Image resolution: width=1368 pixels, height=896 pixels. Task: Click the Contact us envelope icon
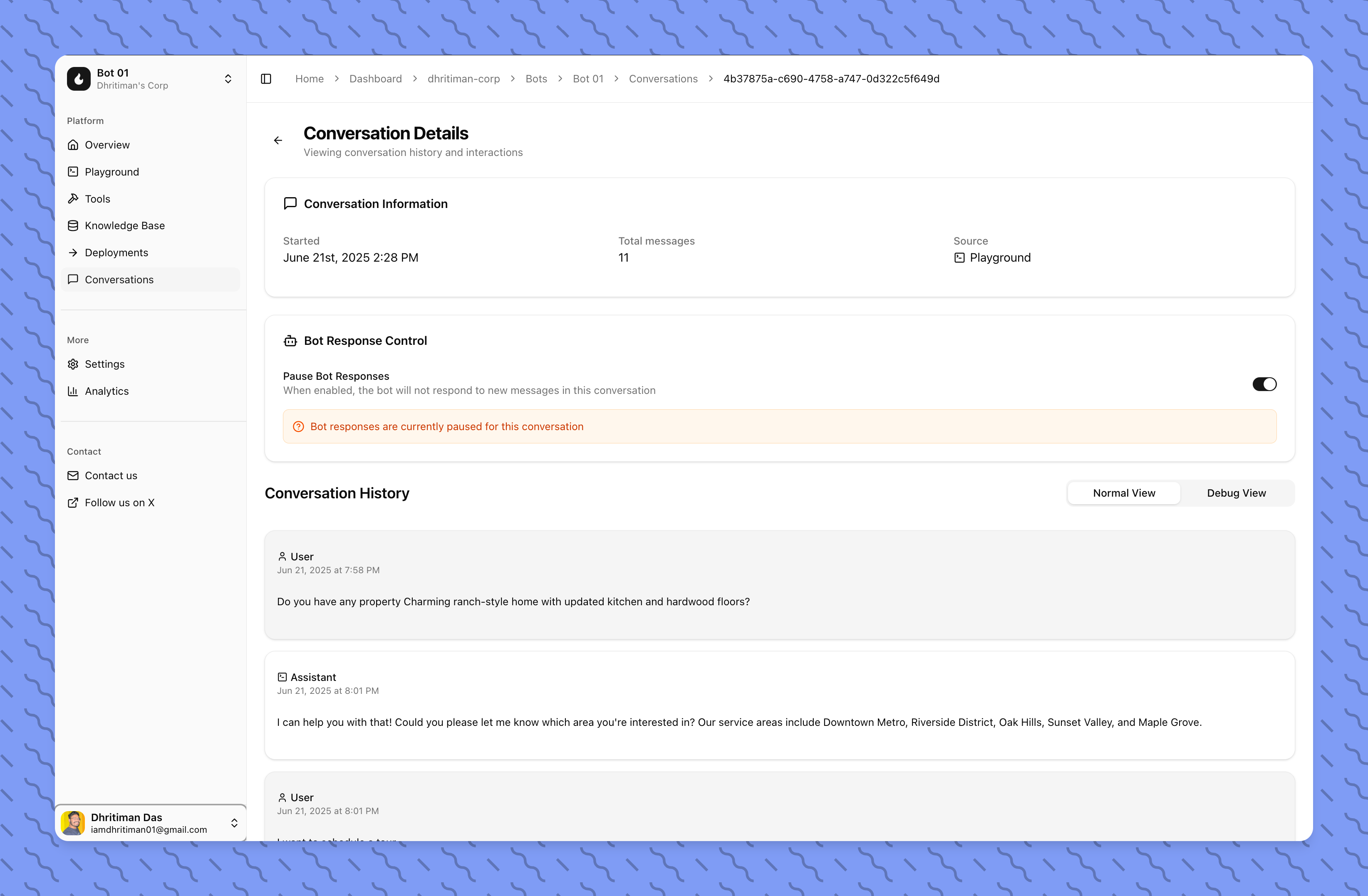coord(73,476)
